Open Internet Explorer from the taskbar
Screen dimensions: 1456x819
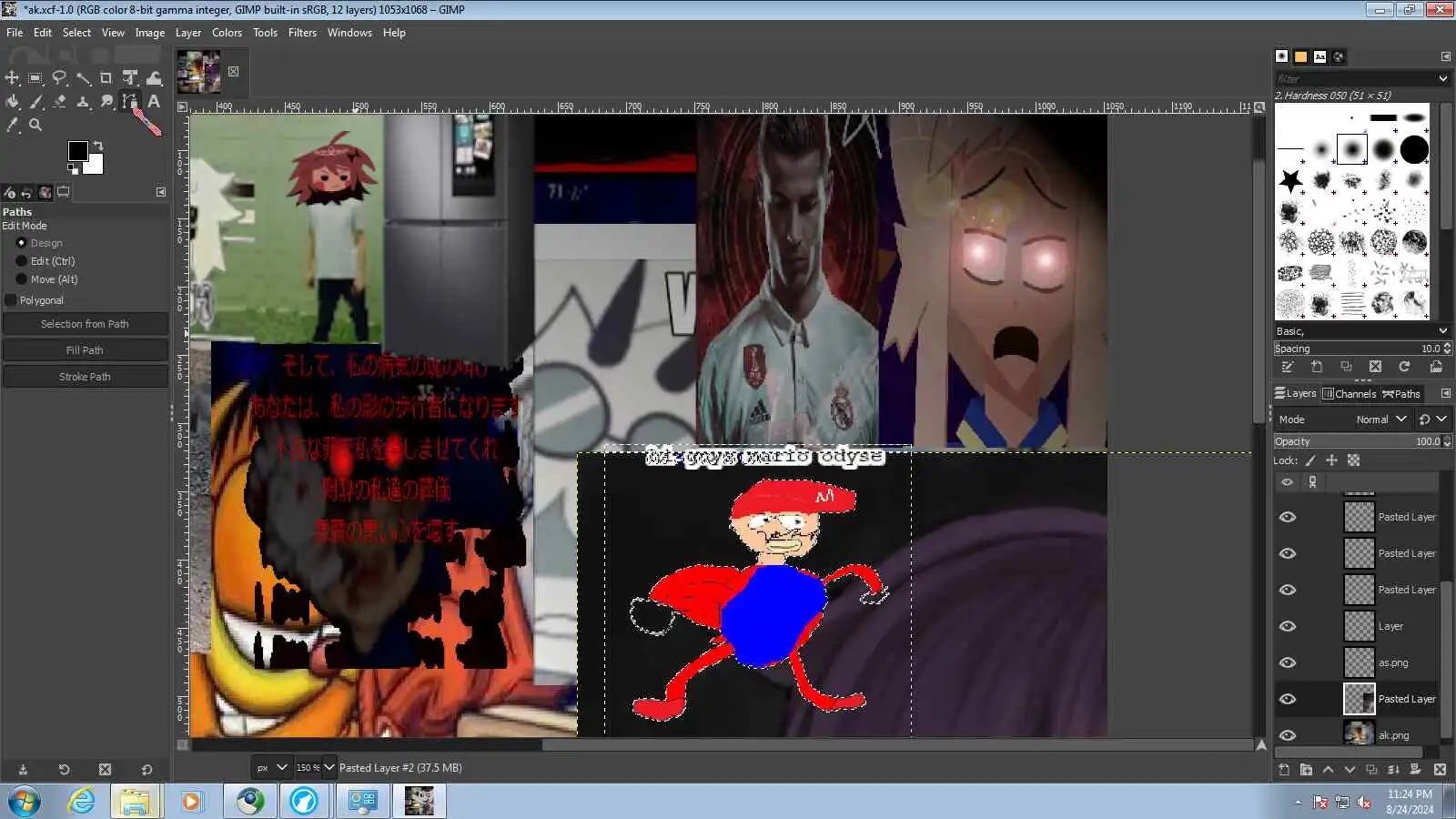(81, 801)
